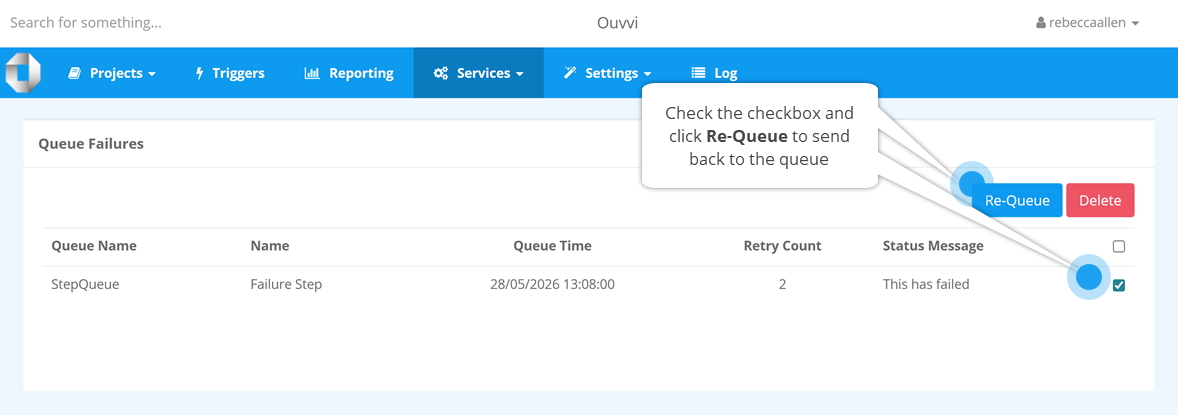This screenshot has width=1178, height=415.
Task: Expand the Services menu caret
Action: (518, 74)
